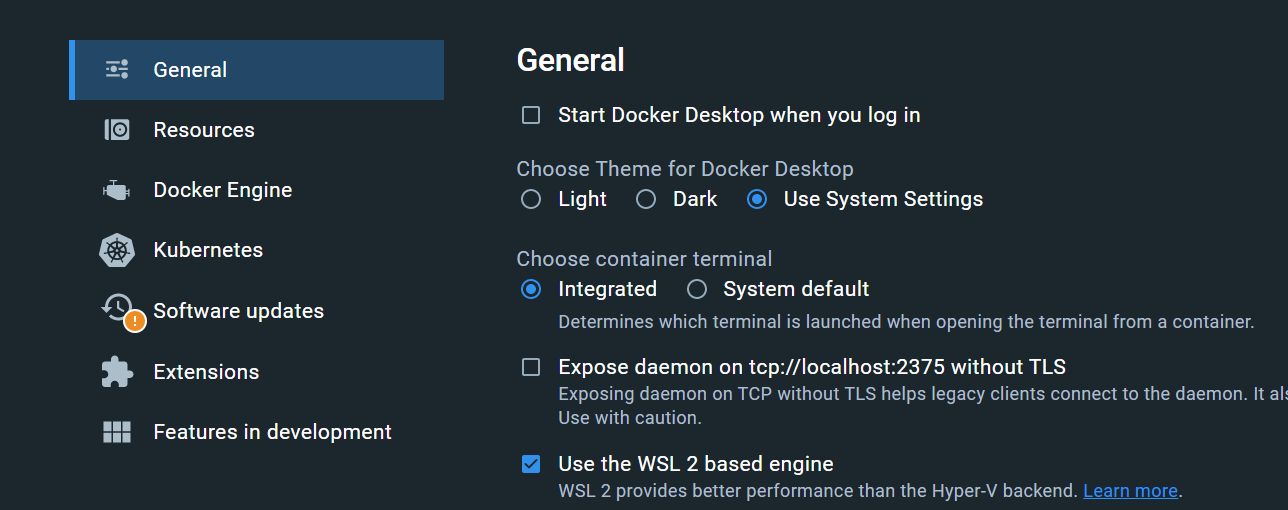This screenshot has height=510, width=1288.
Task: Open Features in development section
Action: [257, 432]
